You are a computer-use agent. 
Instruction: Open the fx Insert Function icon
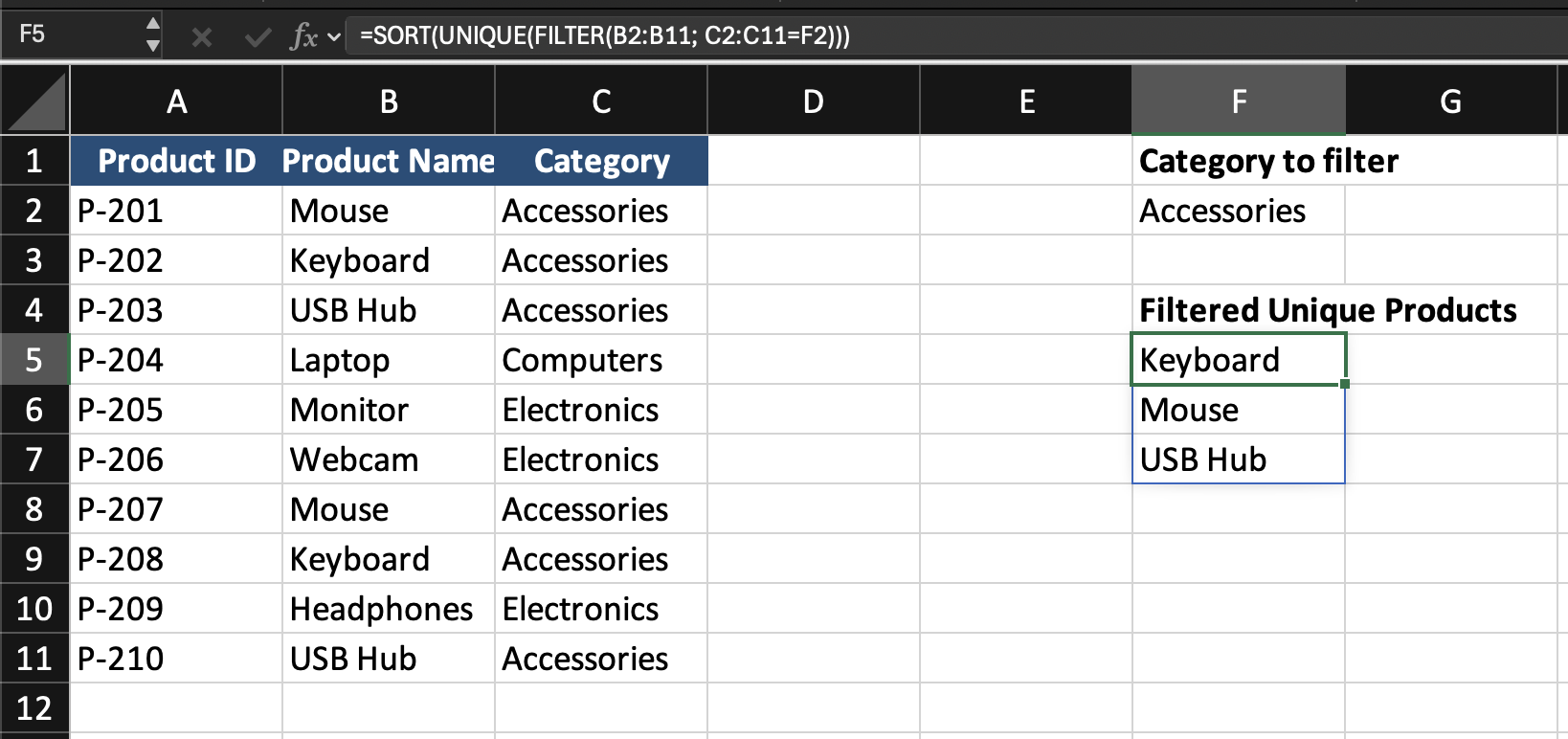tap(303, 37)
